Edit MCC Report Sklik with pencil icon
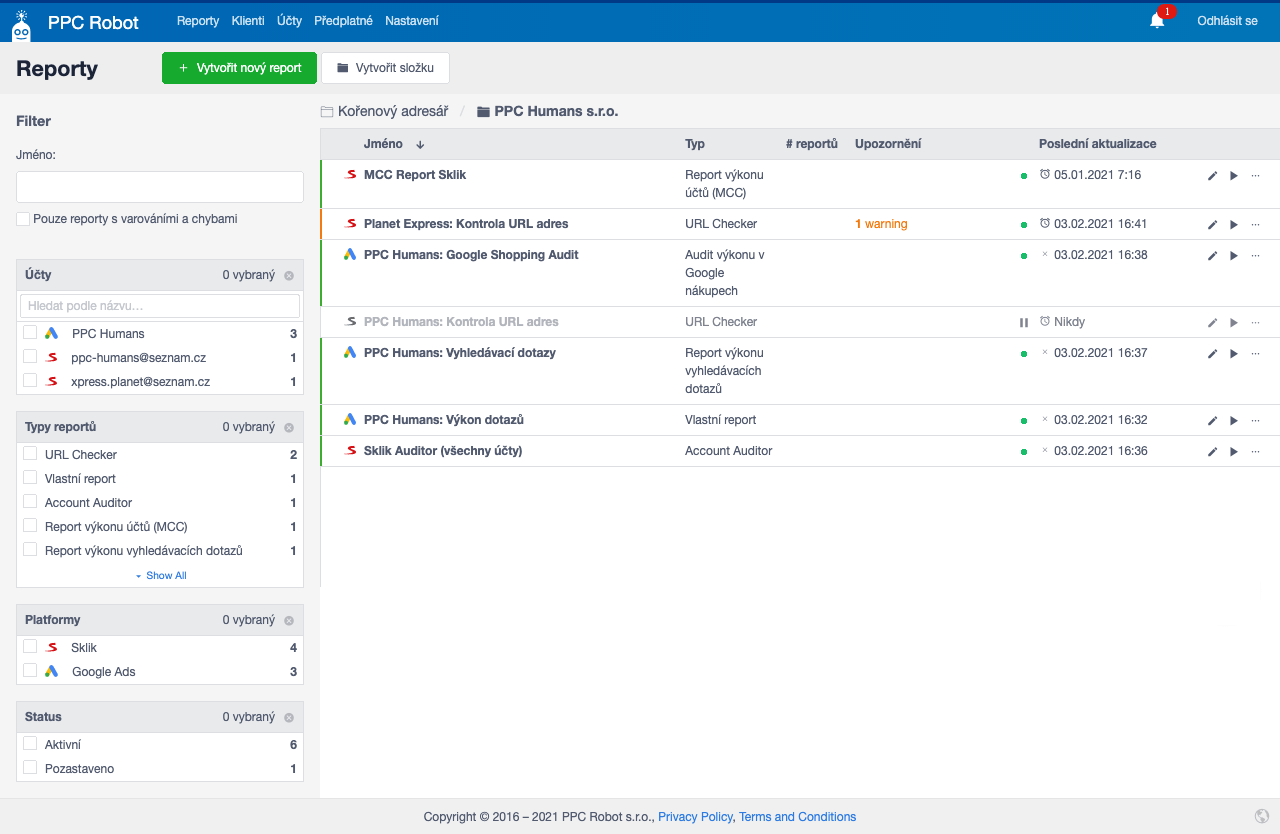The width and height of the screenshot is (1280, 834). point(1212,175)
